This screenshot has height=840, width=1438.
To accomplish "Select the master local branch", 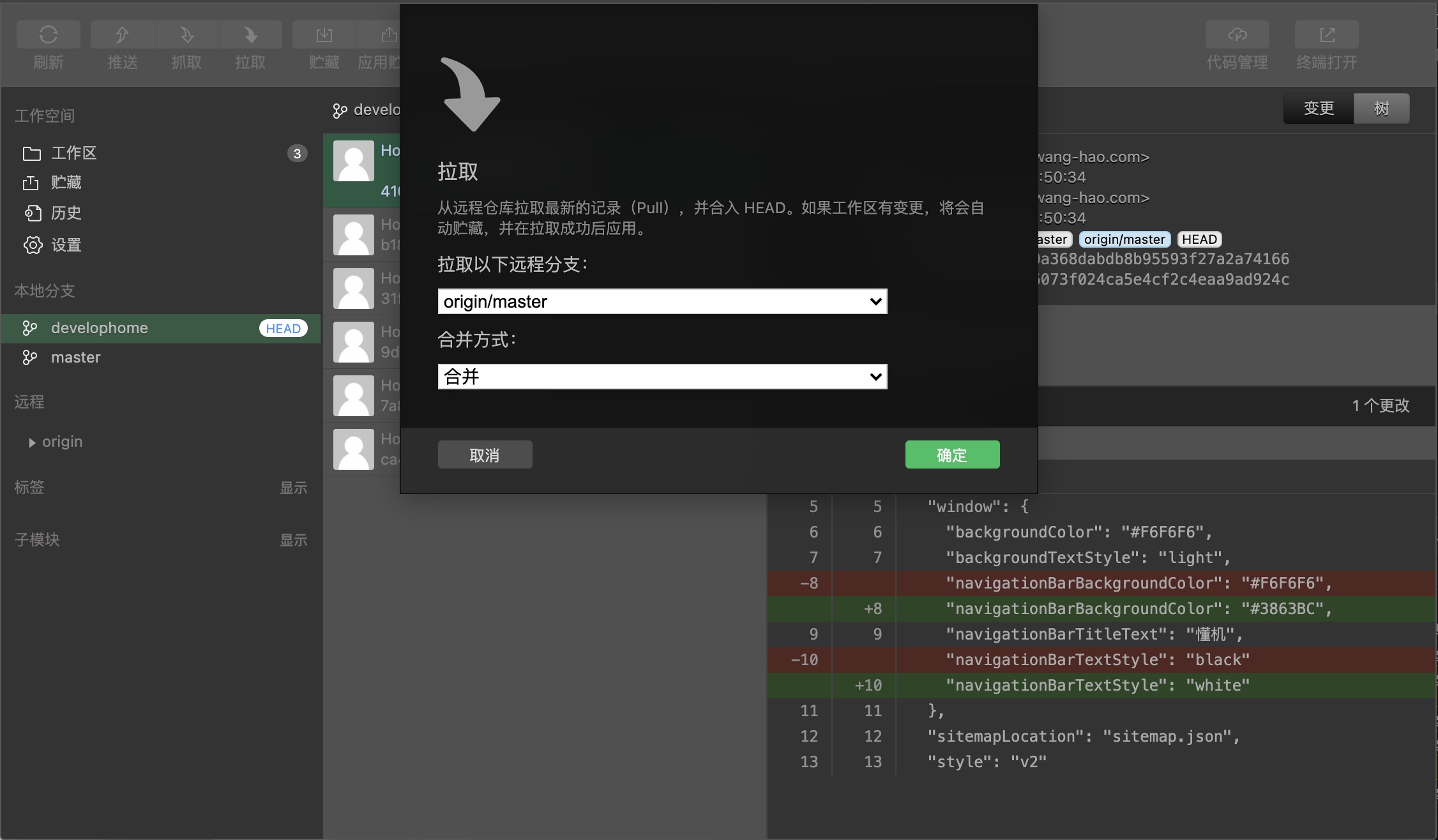I will pyautogui.click(x=161, y=357).
